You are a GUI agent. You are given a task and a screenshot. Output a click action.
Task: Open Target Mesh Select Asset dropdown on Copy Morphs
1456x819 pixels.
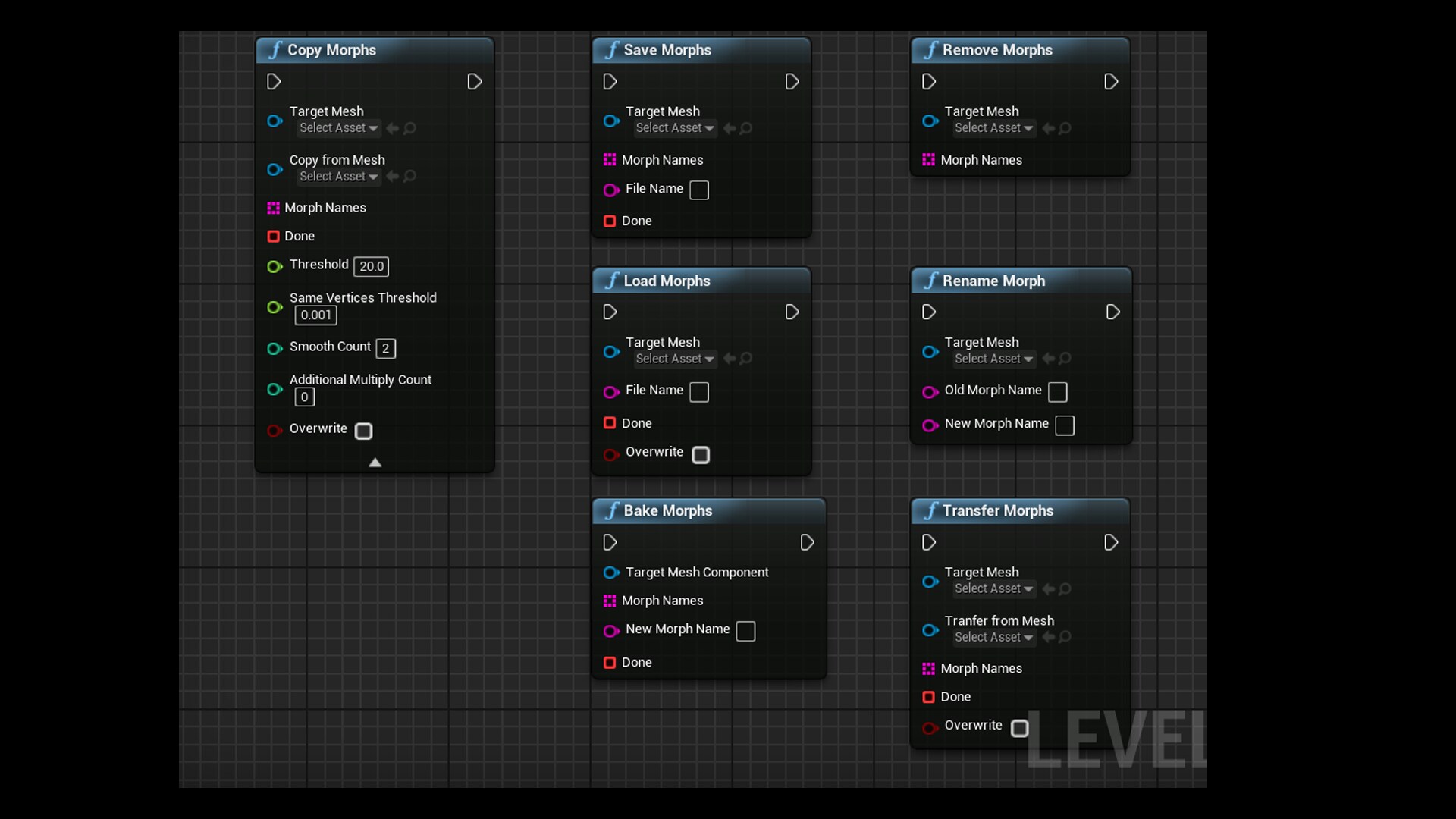338,128
